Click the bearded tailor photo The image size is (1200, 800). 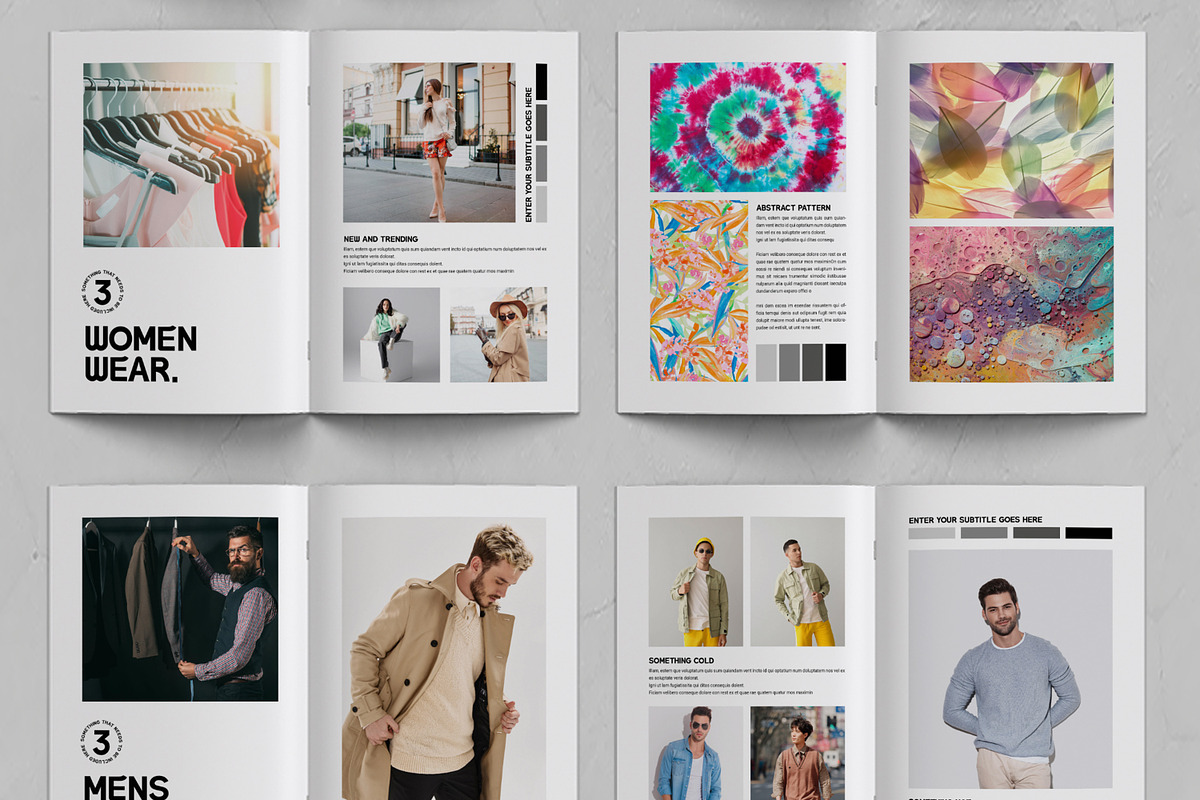(180, 609)
